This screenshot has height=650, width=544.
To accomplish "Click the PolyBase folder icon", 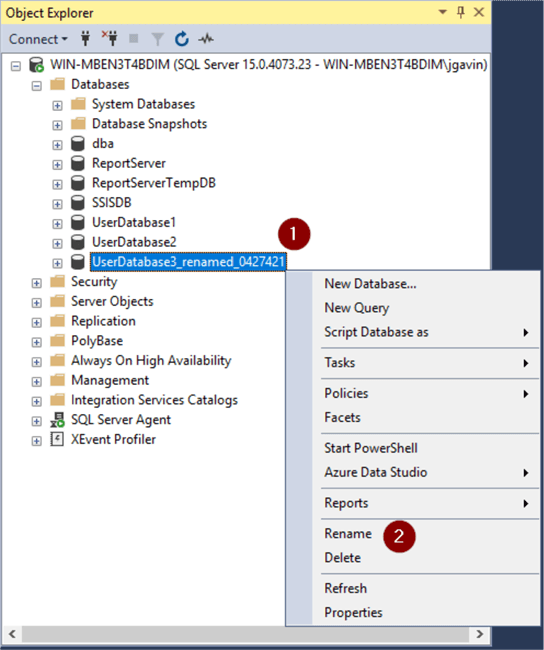I will pyautogui.click(x=57, y=341).
